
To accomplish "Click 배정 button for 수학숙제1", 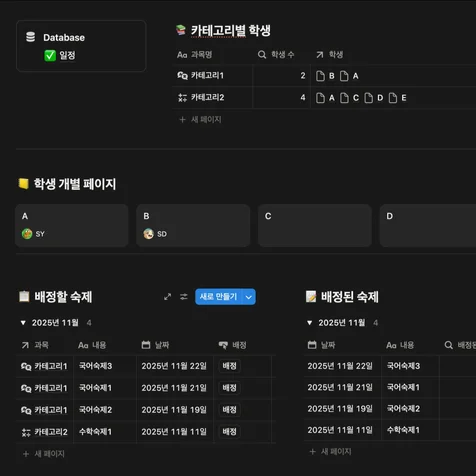I will [x=229, y=432].
